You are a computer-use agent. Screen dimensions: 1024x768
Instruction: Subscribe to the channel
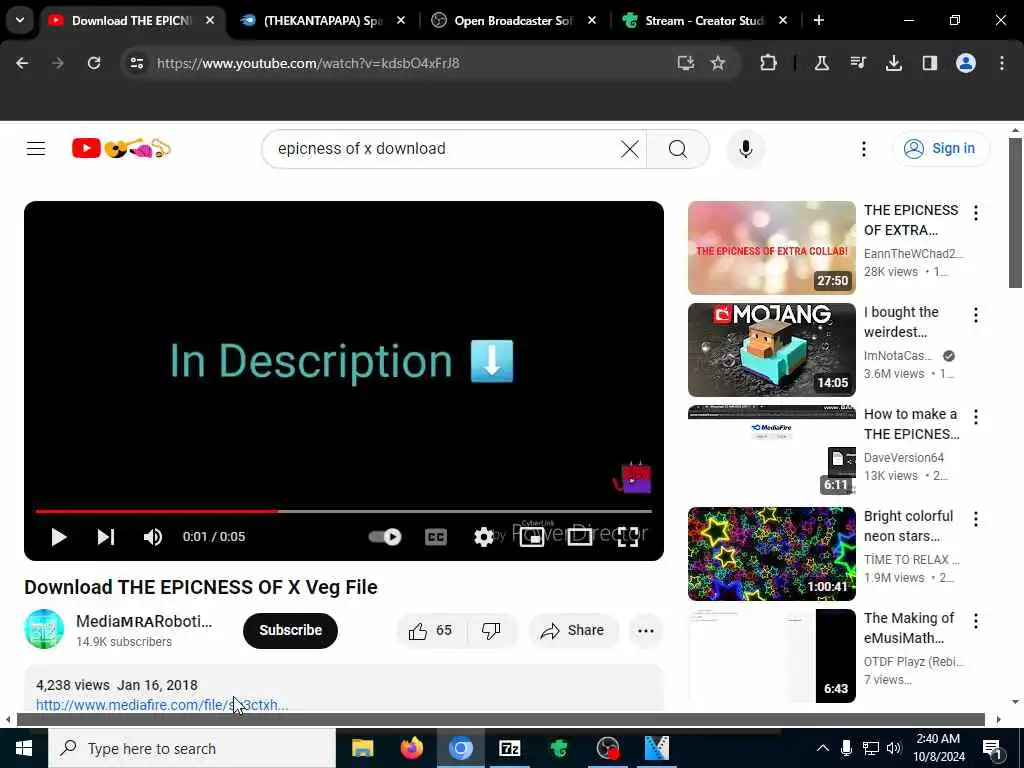pyautogui.click(x=290, y=630)
